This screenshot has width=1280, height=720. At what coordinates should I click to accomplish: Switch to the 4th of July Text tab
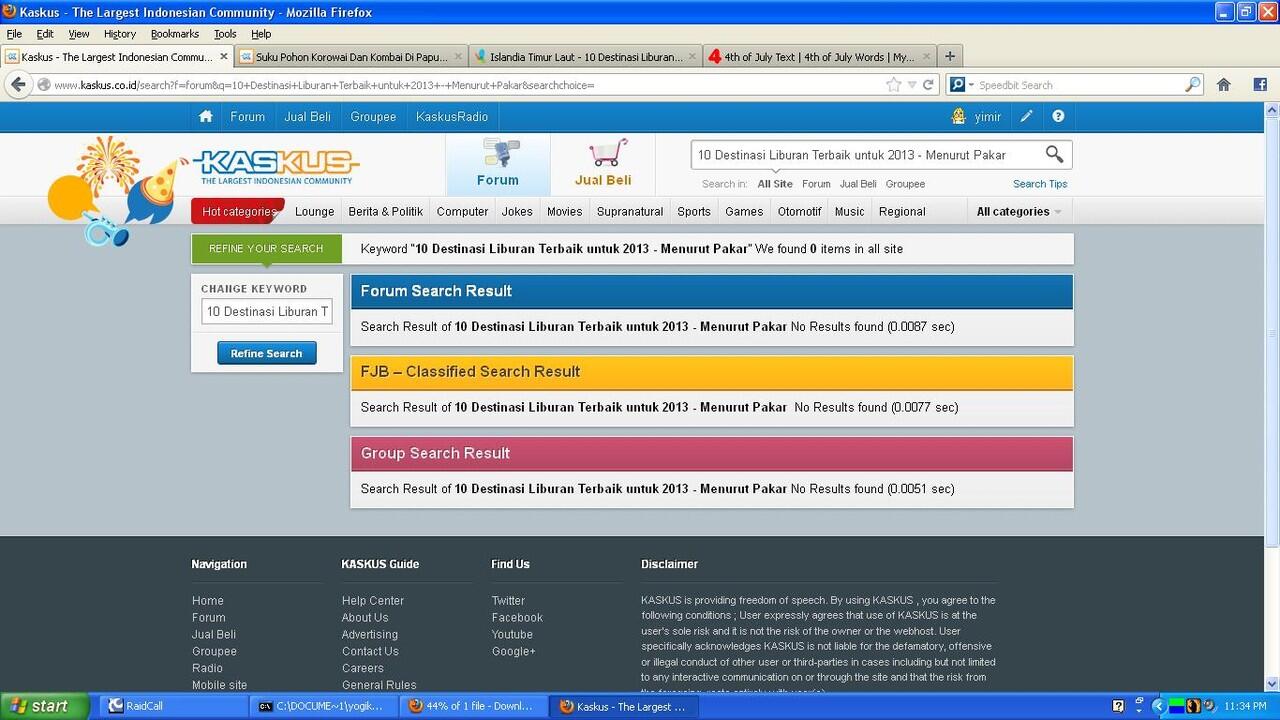point(818,57)
